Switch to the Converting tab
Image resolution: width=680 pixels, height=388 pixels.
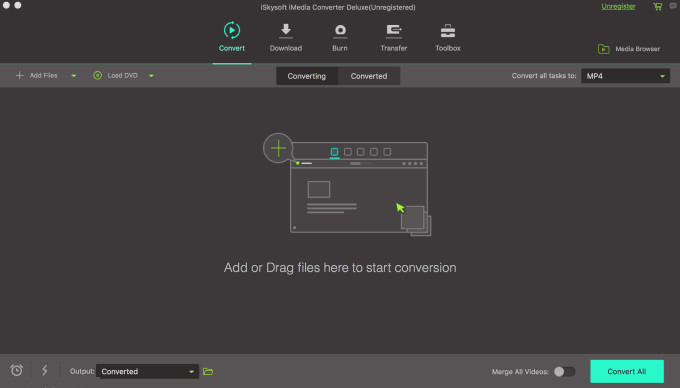coord(307,76)
